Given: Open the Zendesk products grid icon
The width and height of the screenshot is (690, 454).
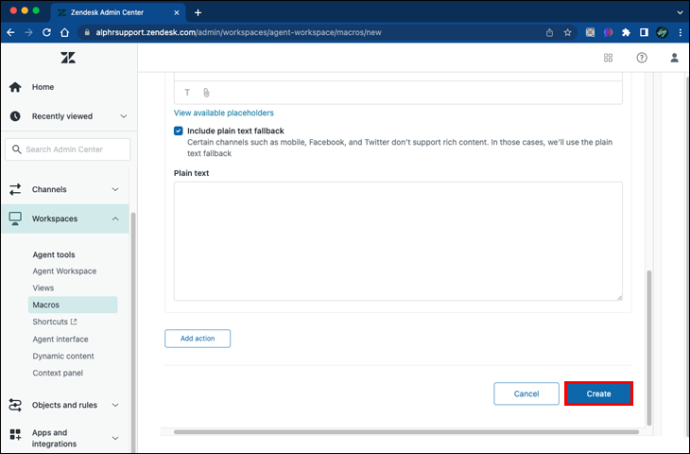Looking at the screenshot, I should [608, 58].
